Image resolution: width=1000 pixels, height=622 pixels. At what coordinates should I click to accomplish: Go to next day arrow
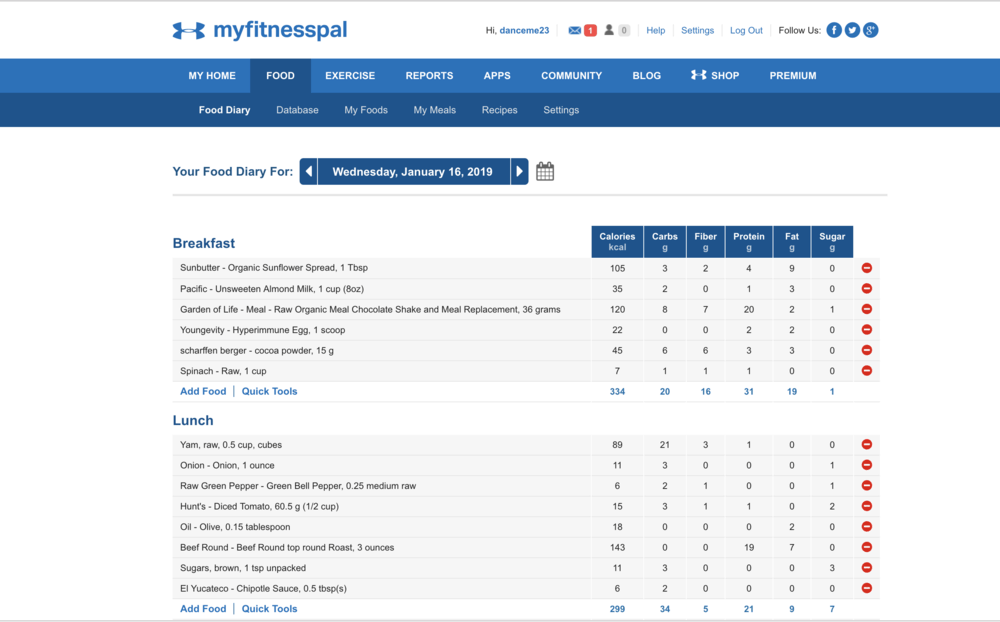(x=519, y=172)
